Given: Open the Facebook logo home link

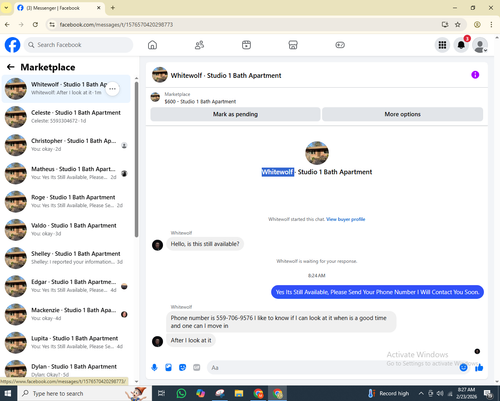Looking at the screenshot, I should [x=12, y=45].
